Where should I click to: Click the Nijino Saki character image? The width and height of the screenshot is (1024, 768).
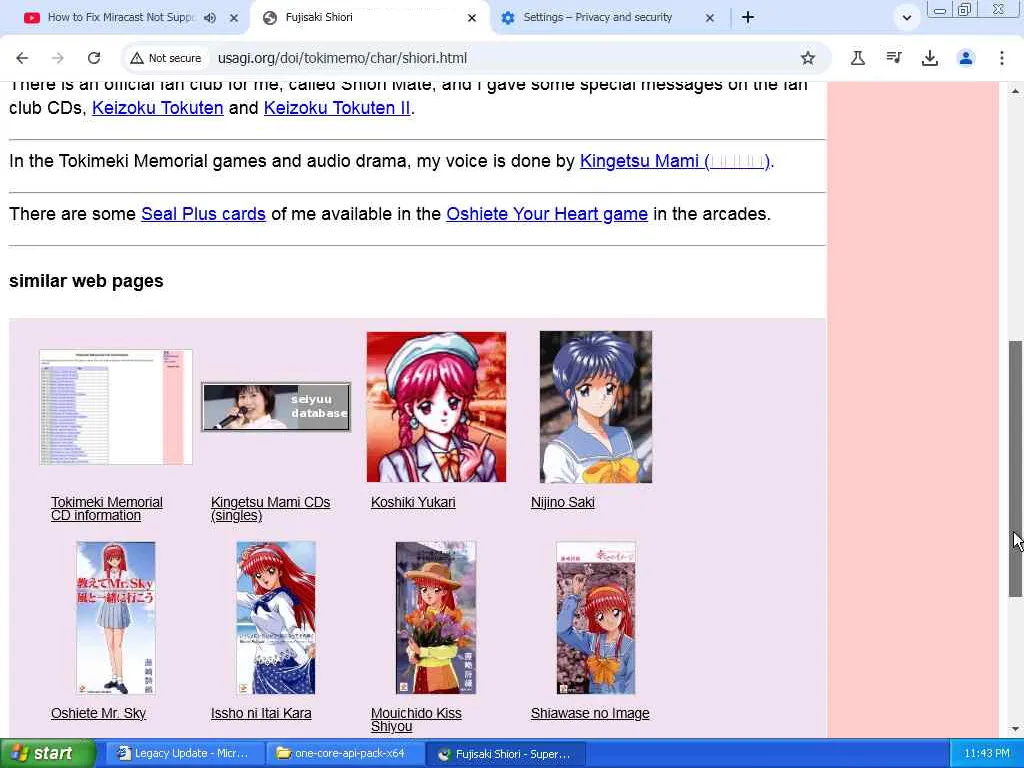pyautogui.click(x=596, y=407)
